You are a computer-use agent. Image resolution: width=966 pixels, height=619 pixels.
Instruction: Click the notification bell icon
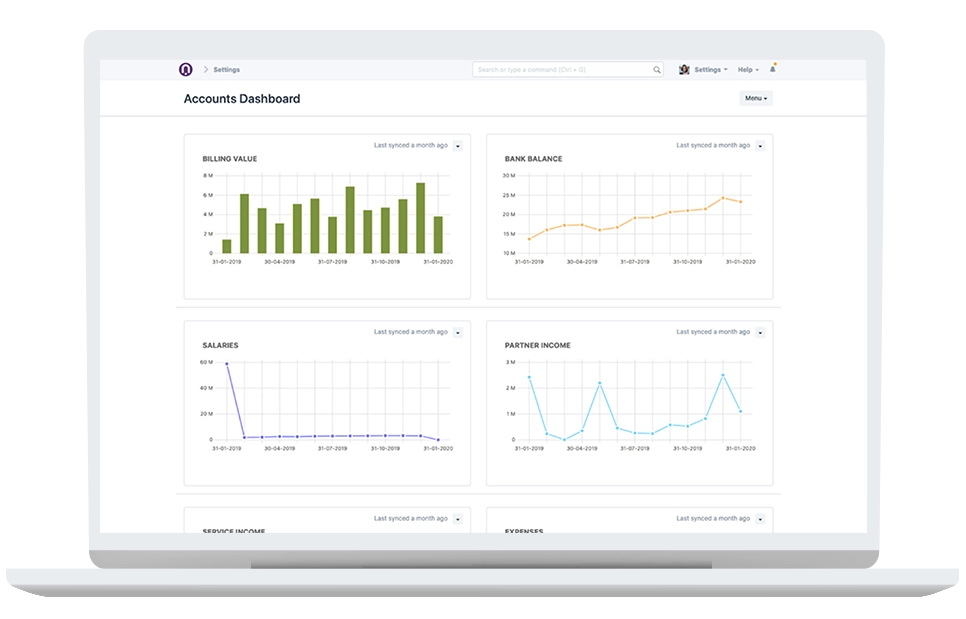(773, 69)
